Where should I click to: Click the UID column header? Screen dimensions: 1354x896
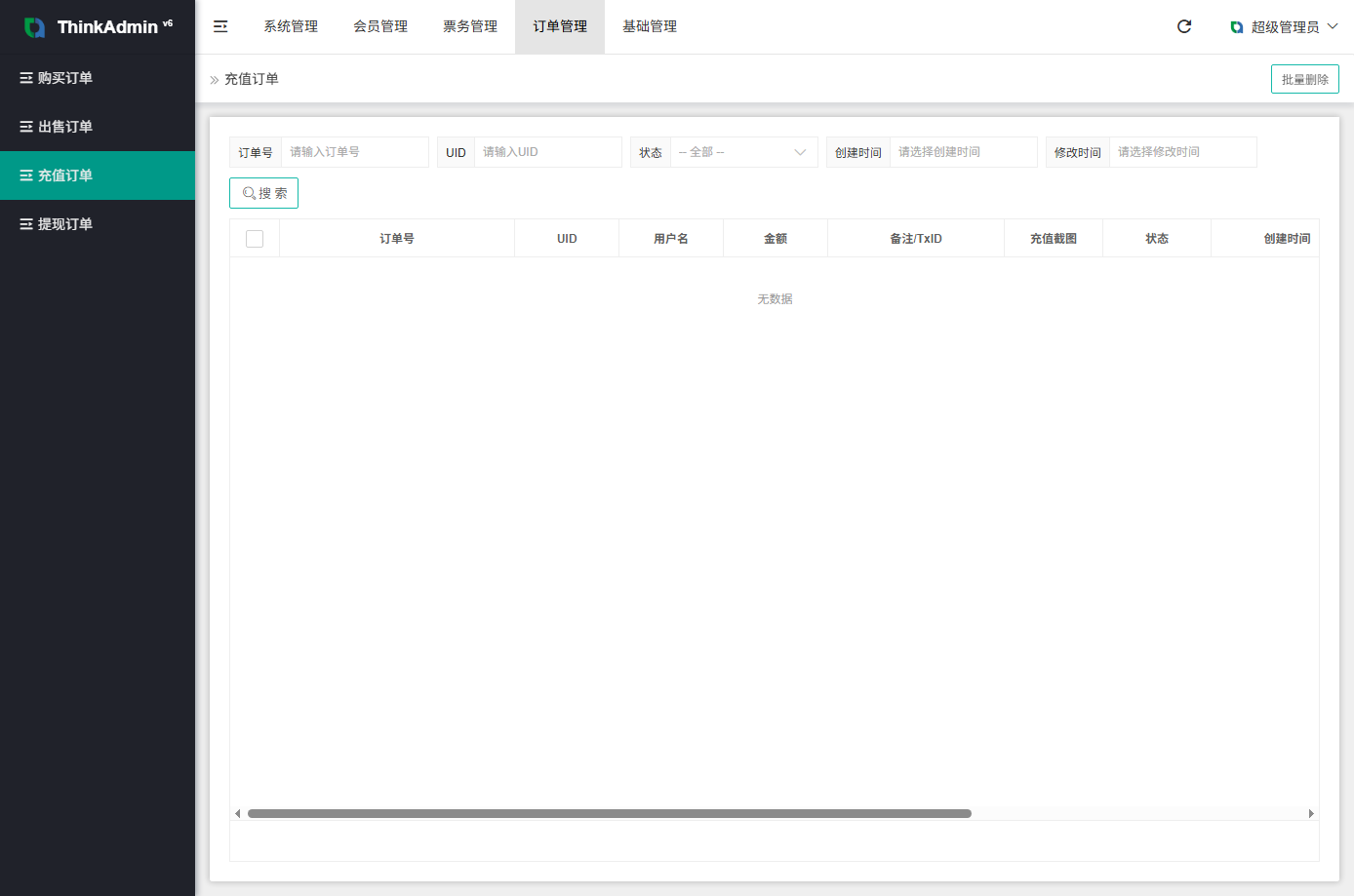[567, 239]
